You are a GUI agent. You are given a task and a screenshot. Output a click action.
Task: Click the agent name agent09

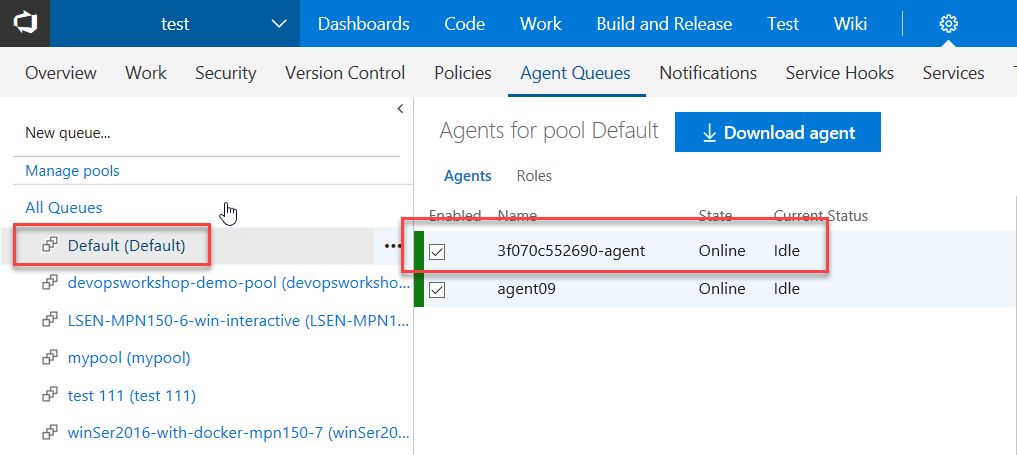(x=527, y=289)
